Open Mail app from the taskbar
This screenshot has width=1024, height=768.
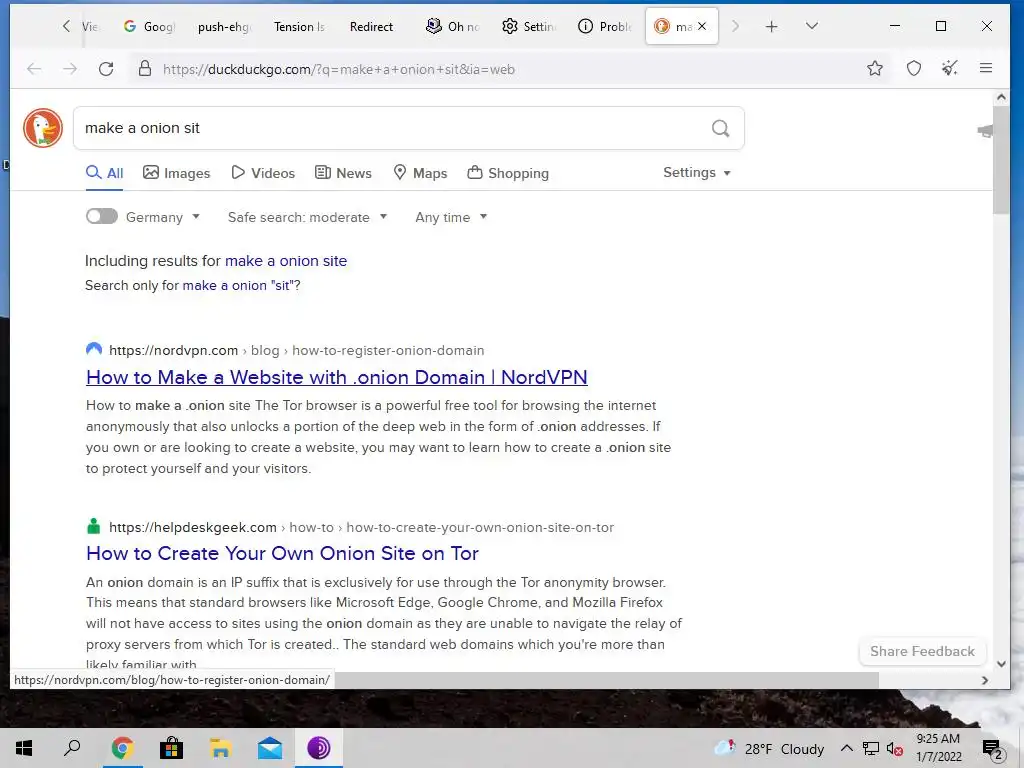pos(269,748)
